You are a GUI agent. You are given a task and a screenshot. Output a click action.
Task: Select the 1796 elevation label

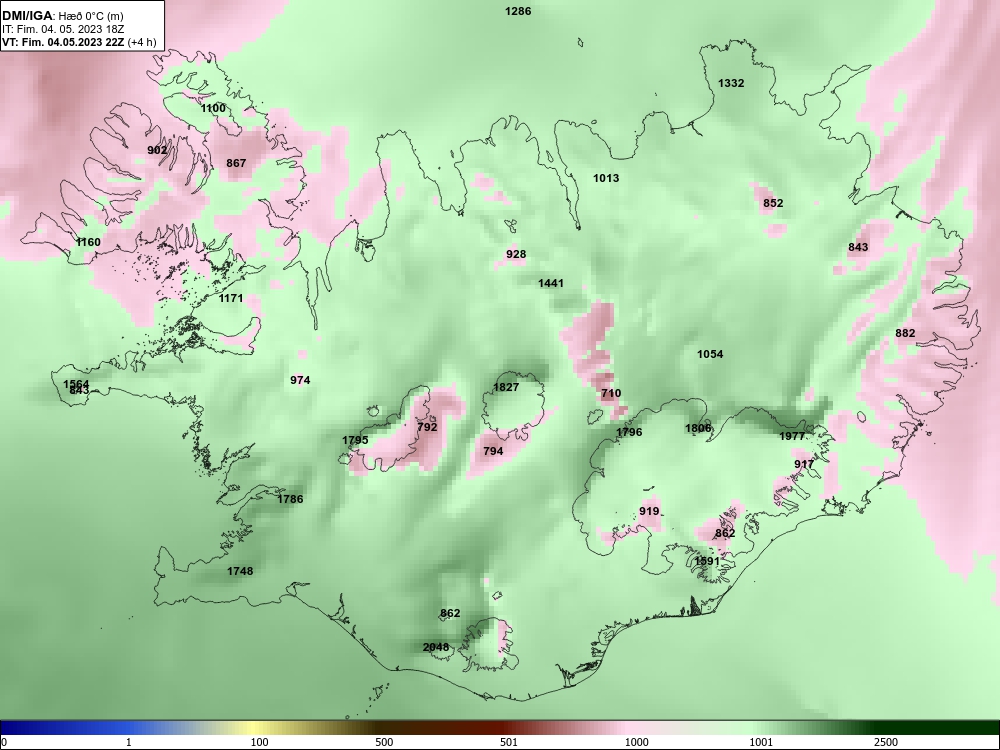(x=629, y=432)
